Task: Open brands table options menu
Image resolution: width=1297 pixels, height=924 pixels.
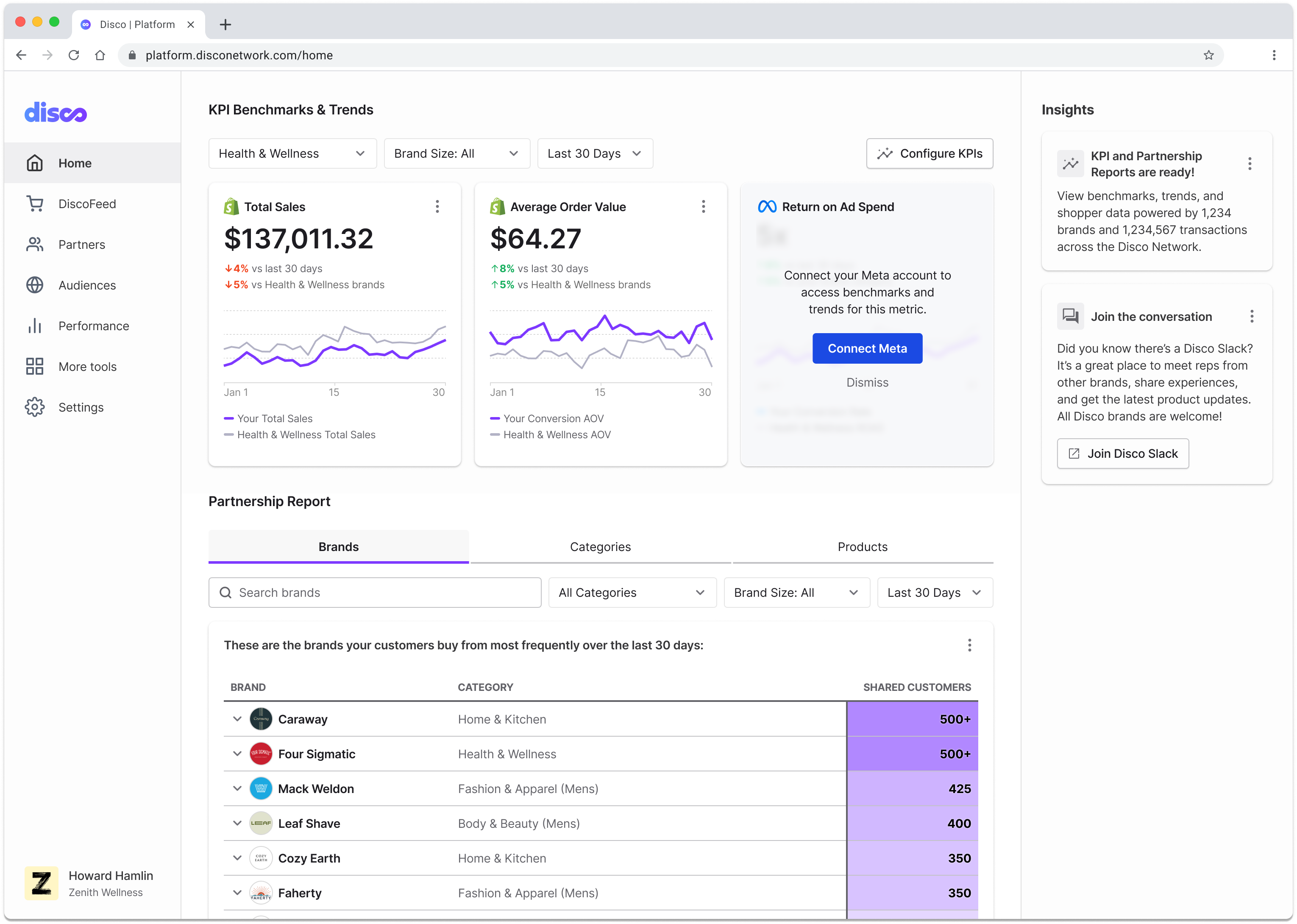Action: point(970,645)
